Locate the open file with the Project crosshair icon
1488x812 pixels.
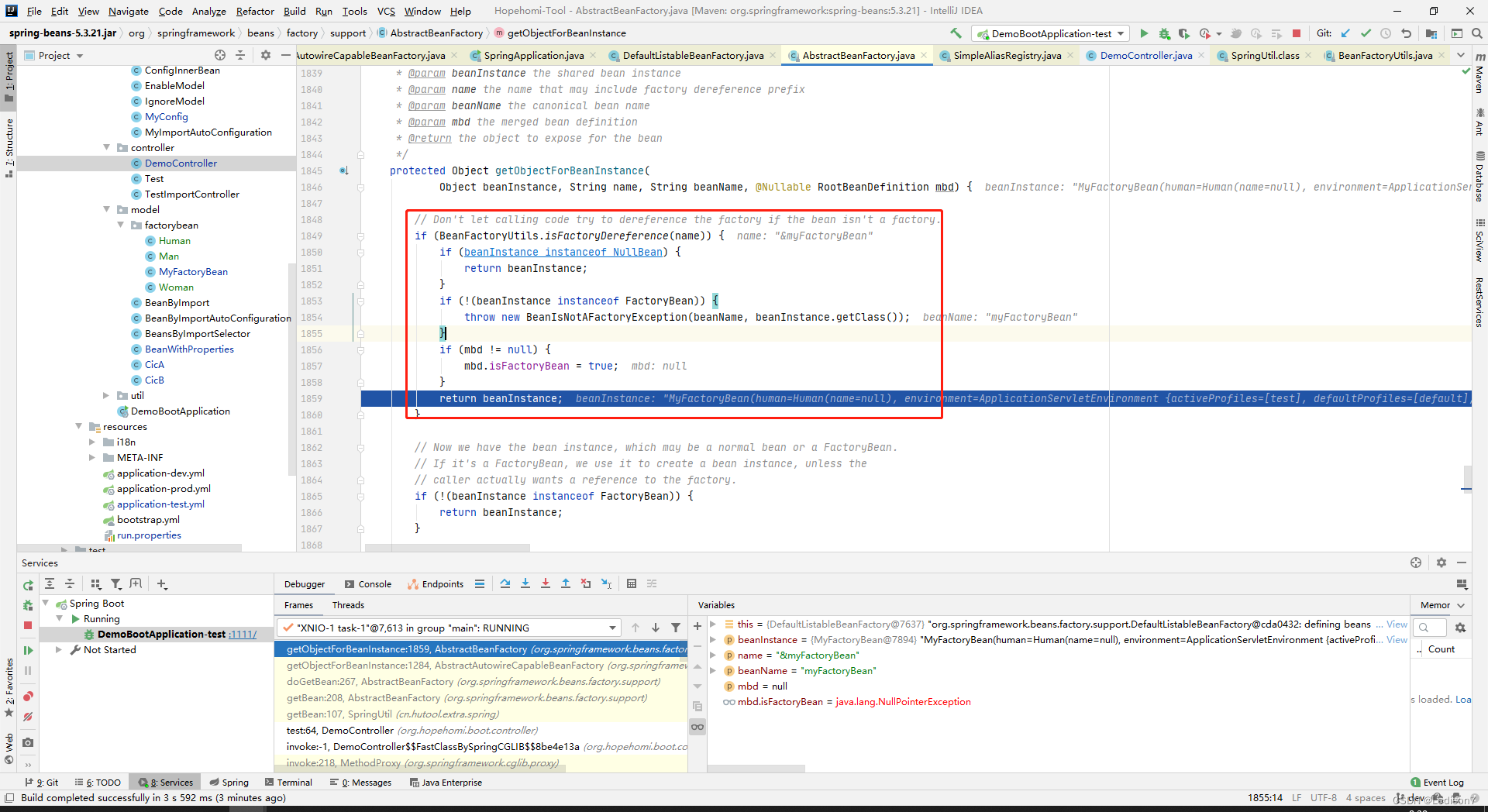pos(220,55)
